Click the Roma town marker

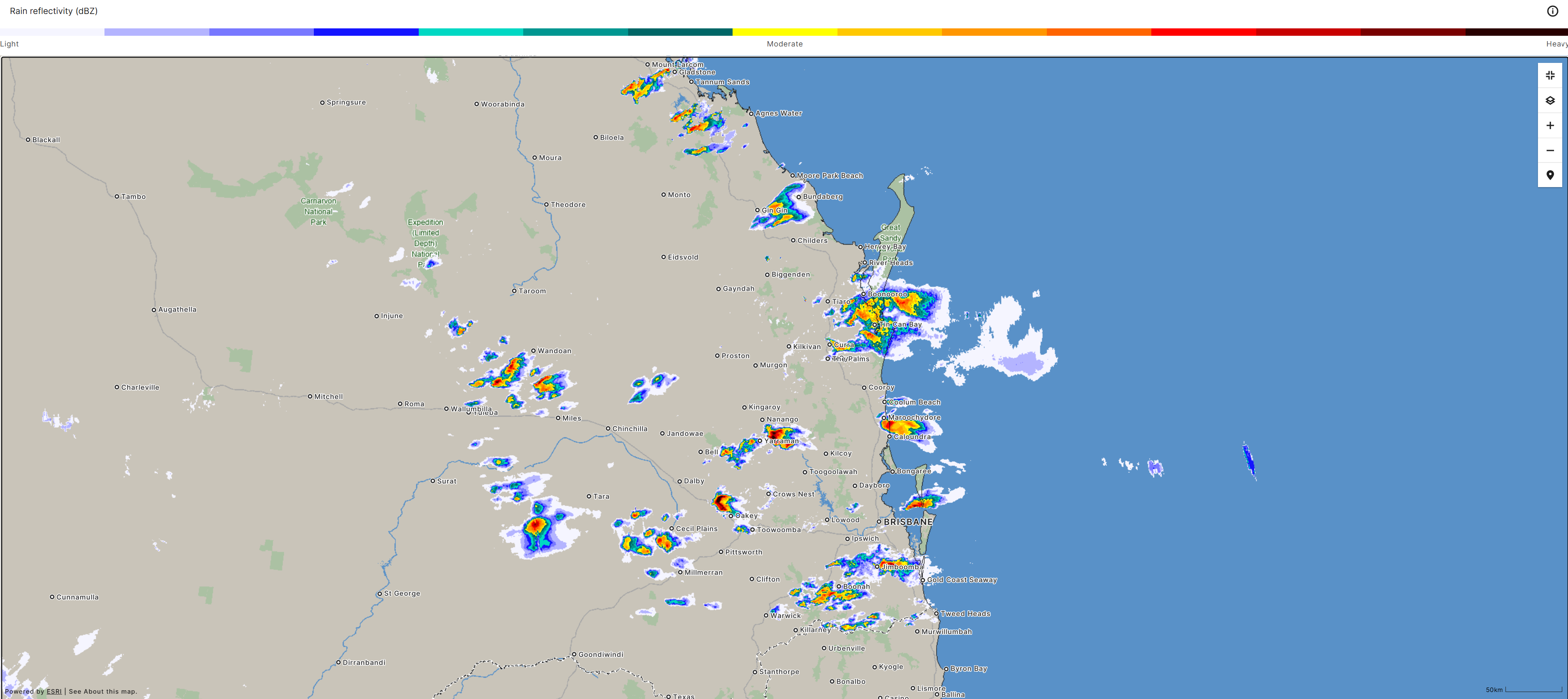pos(400,404)
